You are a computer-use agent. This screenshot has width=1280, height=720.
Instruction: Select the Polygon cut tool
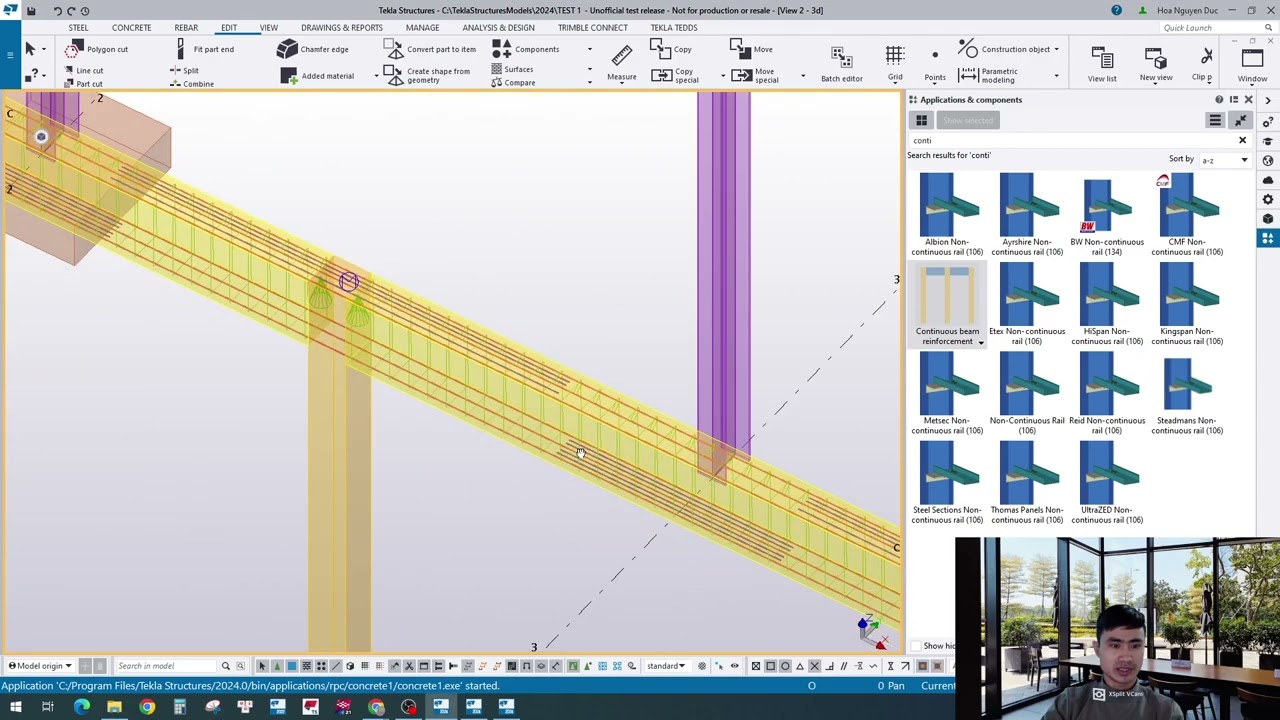pos(97,49)
